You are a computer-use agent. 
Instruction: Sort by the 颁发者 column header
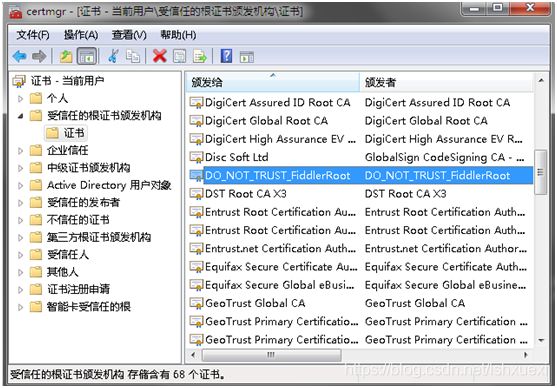click(447, 82)
